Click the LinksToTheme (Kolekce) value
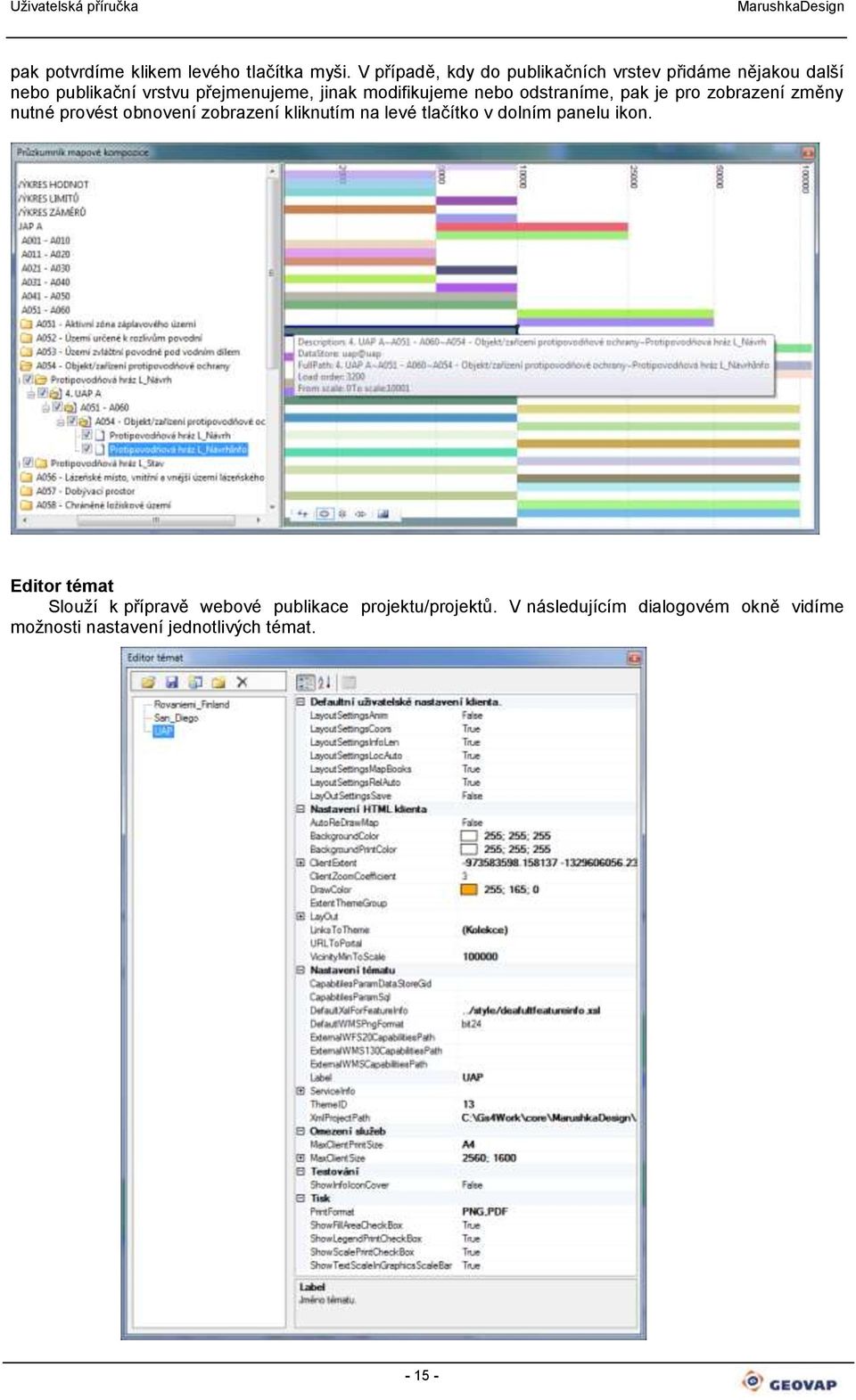This screenshot has width=856, height=1400. click(484, 929)
